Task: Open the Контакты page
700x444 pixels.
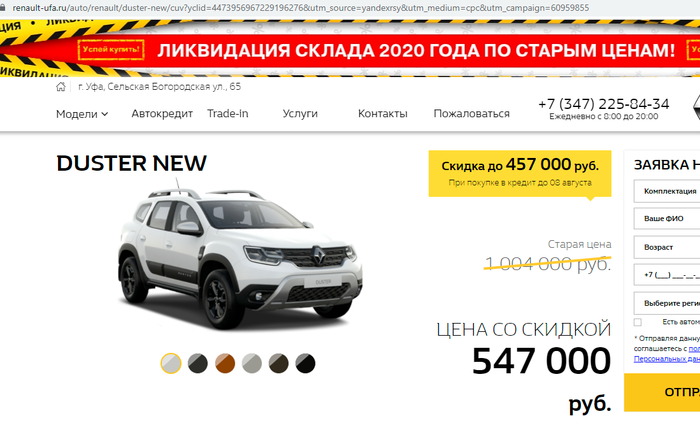Action: [383, 114]
